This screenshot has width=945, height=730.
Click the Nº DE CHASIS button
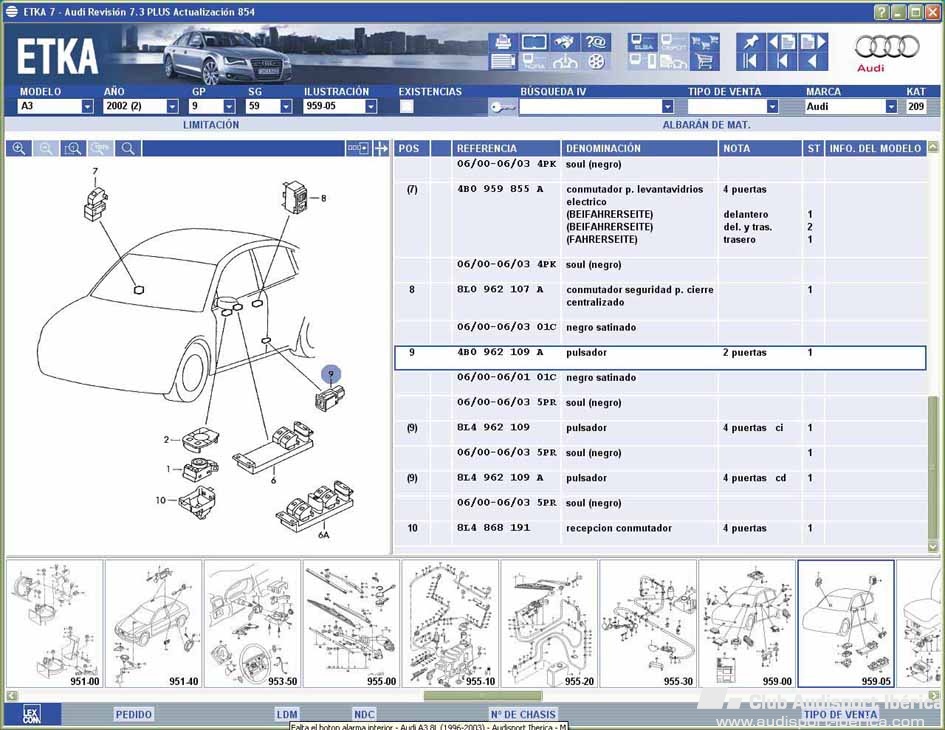(523, 715)
